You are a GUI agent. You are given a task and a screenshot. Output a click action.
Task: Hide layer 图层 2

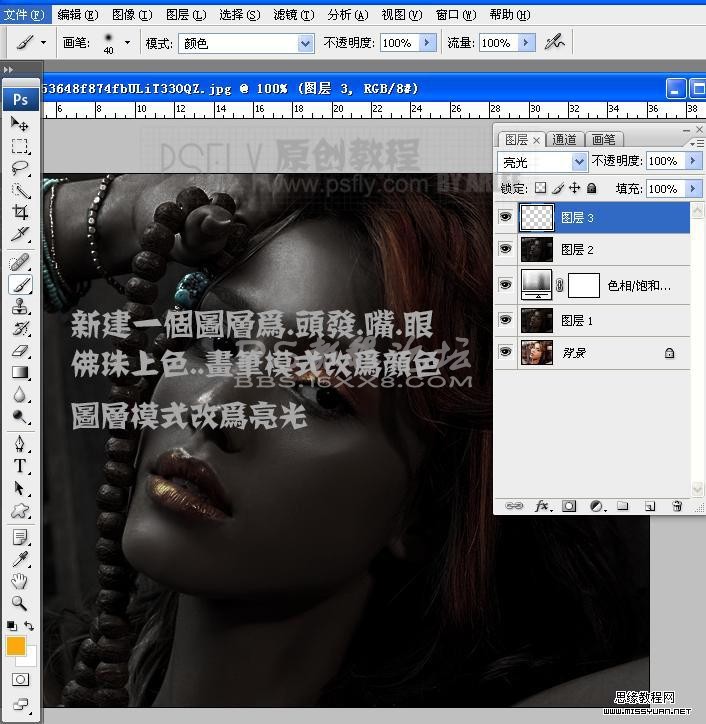506,249
